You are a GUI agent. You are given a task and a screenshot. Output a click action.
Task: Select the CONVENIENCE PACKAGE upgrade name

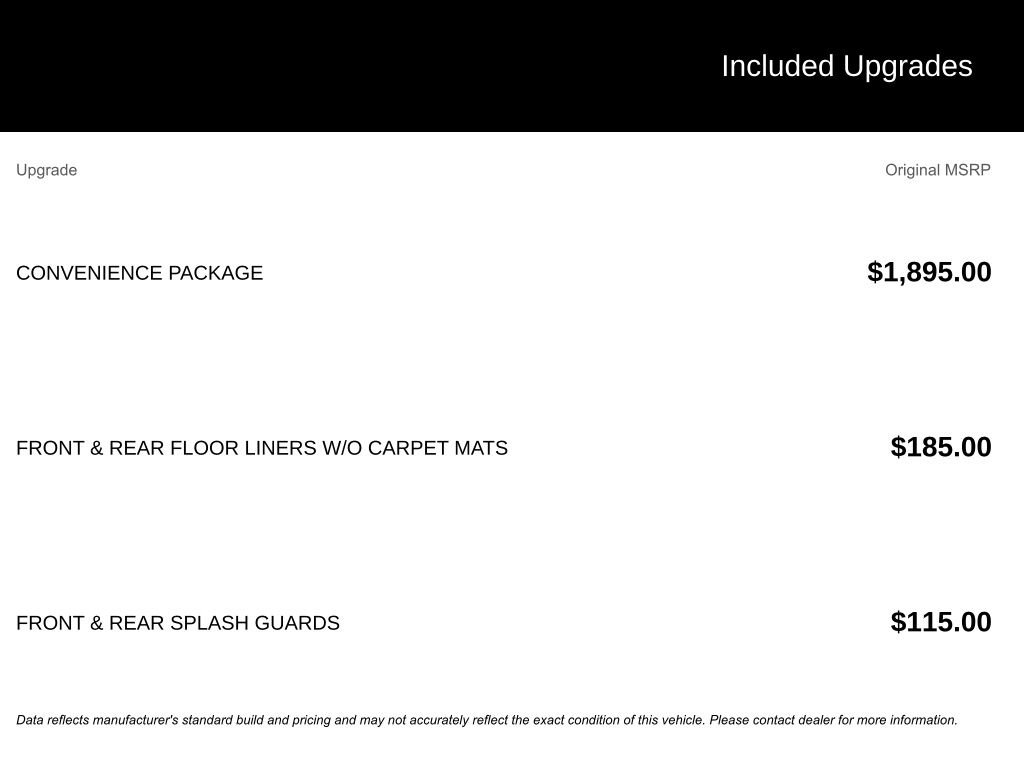(x=139, y=273)
